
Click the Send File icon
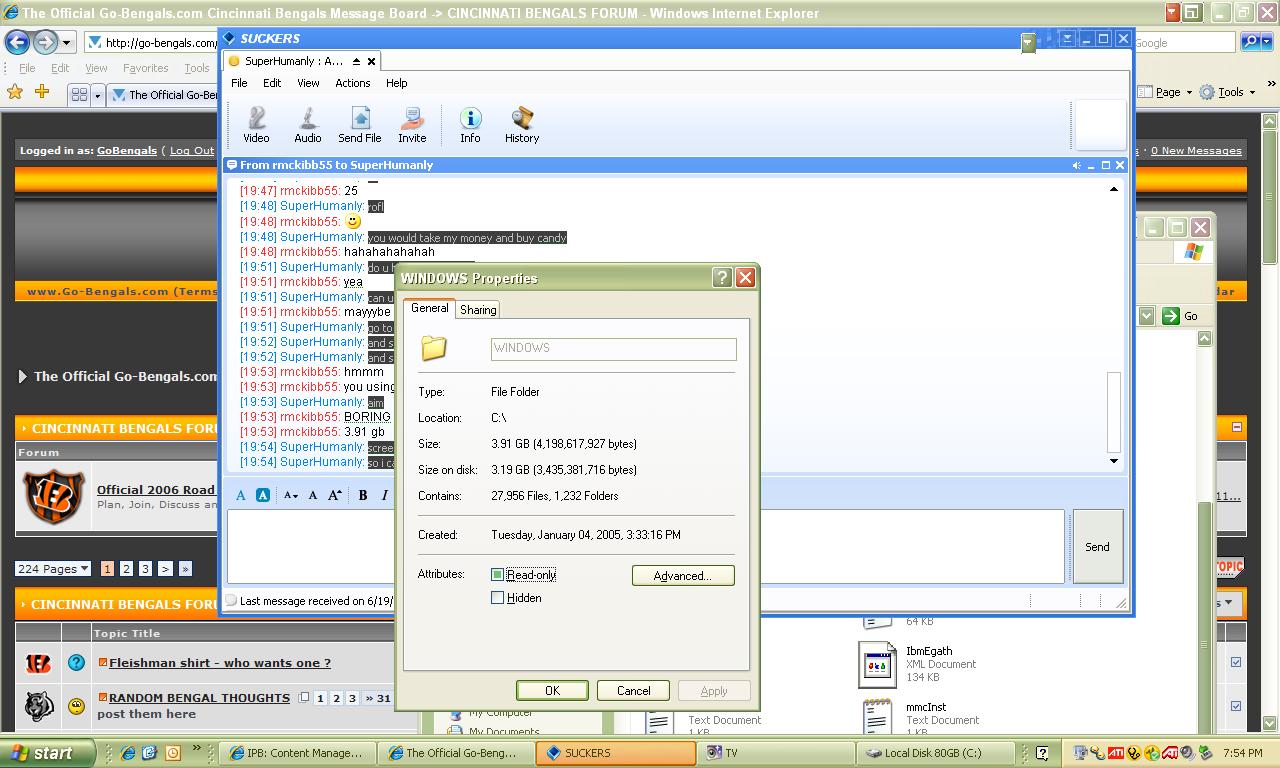pyautogui.click(x=359, y=125)
